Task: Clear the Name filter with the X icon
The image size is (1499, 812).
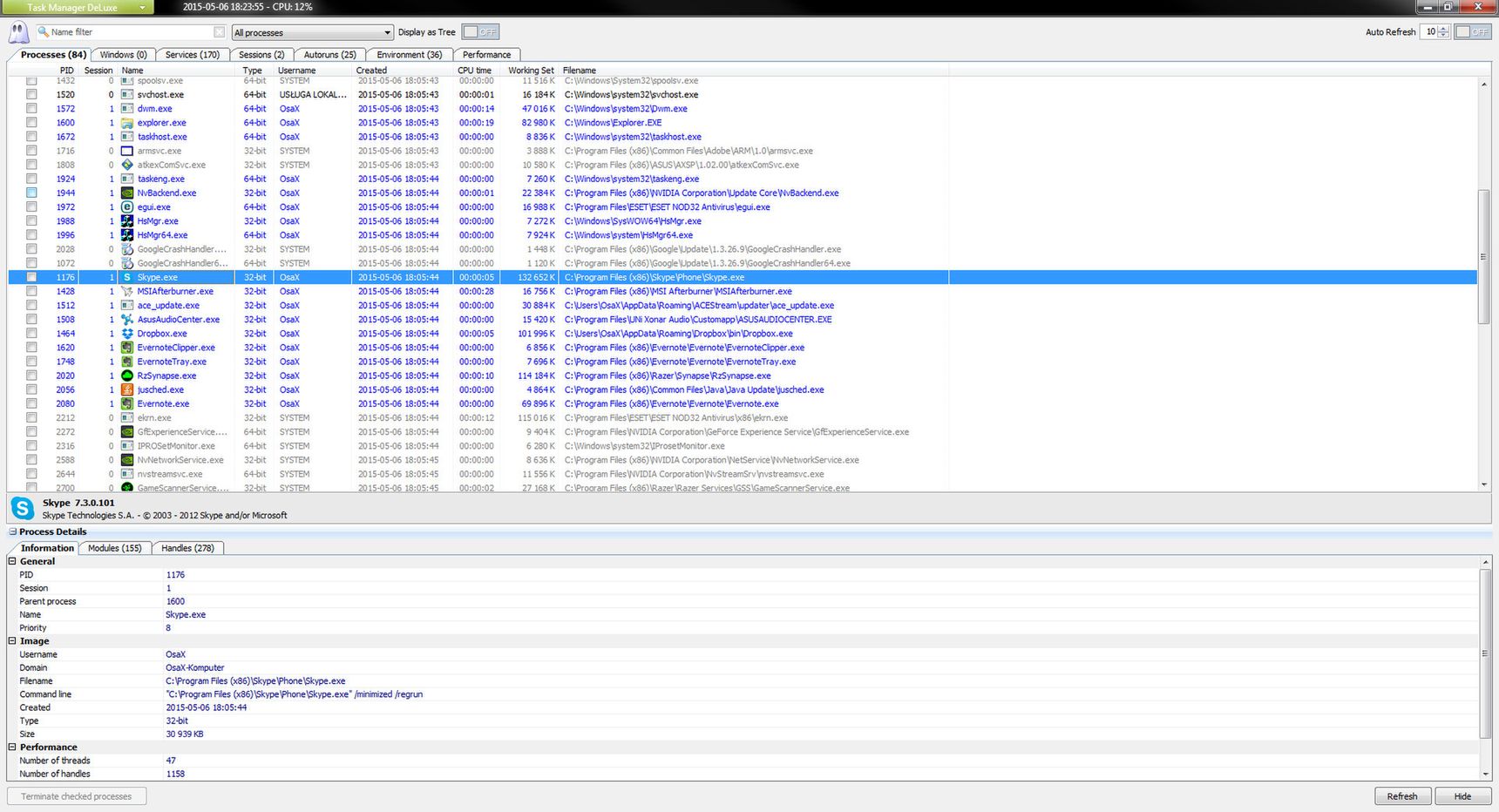Action: pos(219,32)
